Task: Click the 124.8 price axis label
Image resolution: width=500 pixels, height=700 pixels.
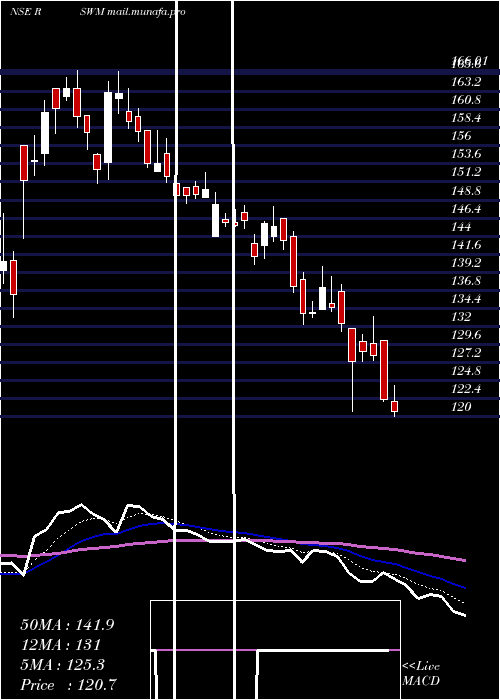Action: [x=466, y=371]
